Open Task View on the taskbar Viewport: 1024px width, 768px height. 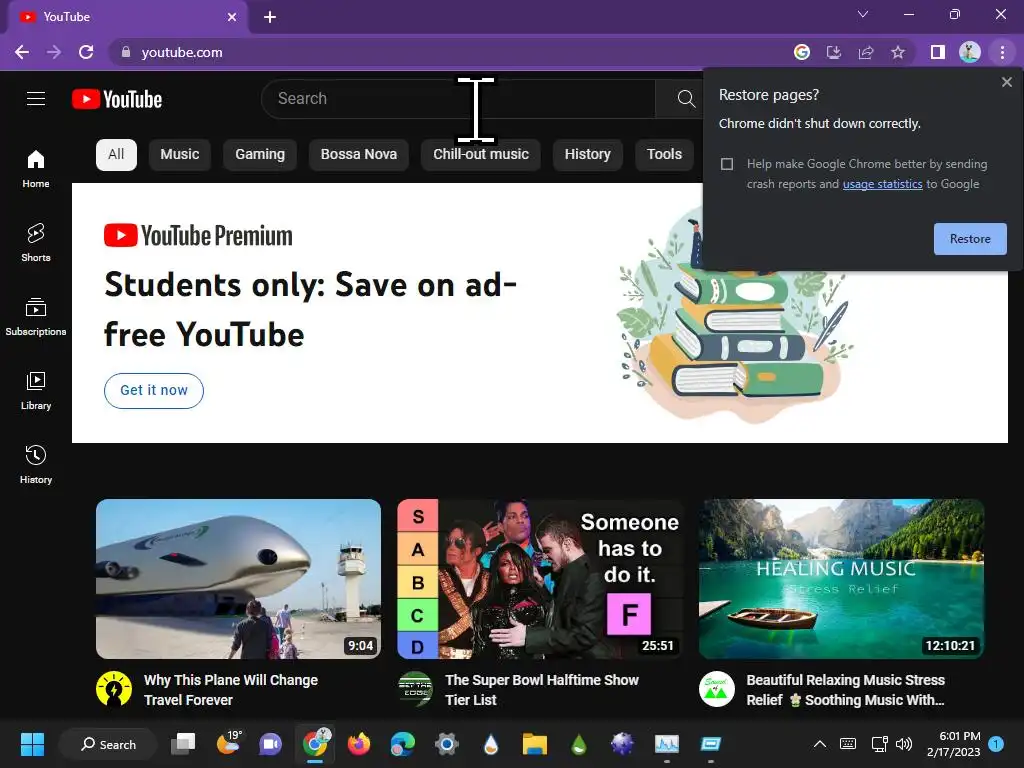[x=183, y=744]
